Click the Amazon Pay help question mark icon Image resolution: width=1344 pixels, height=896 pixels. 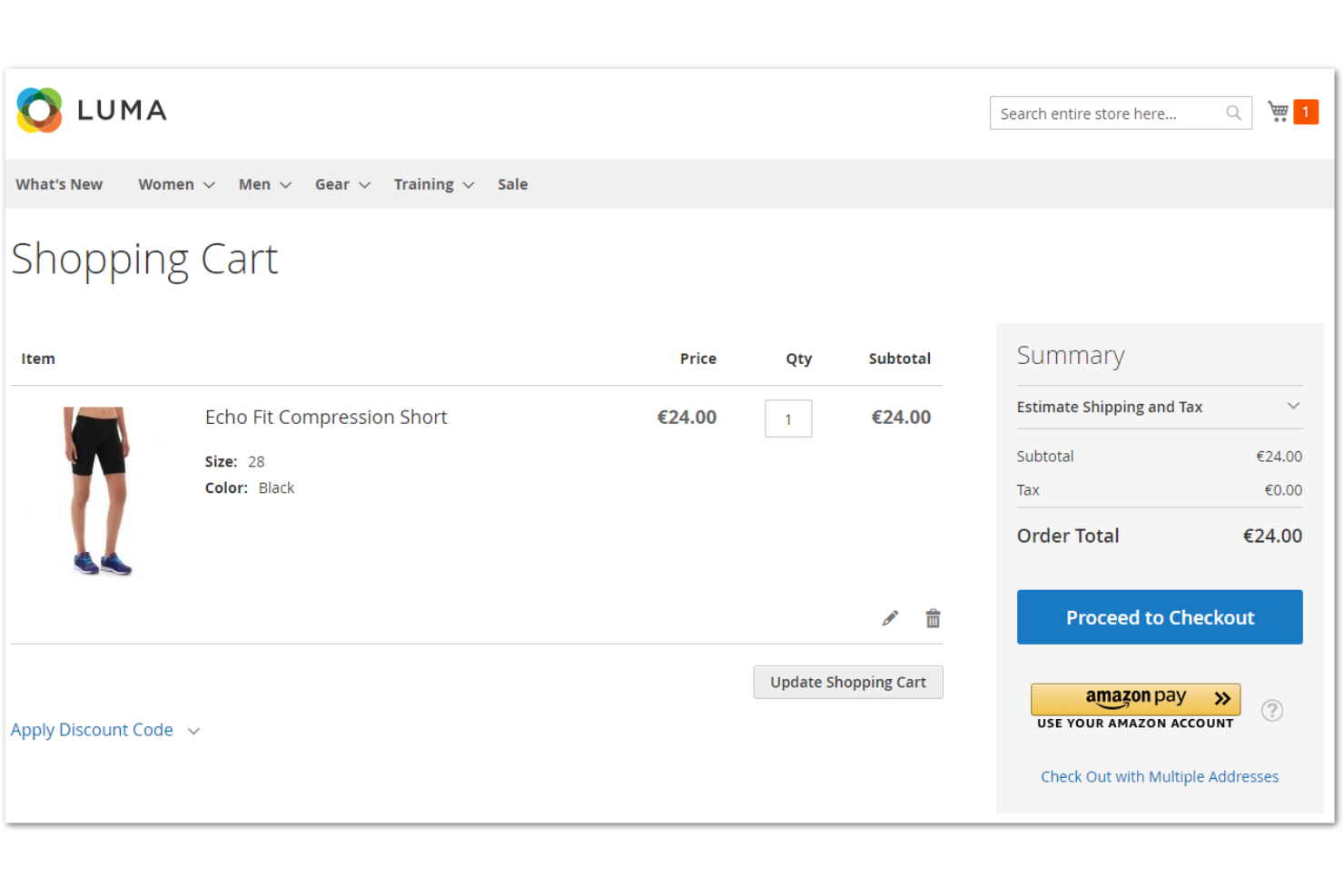tap(1271, 711)
